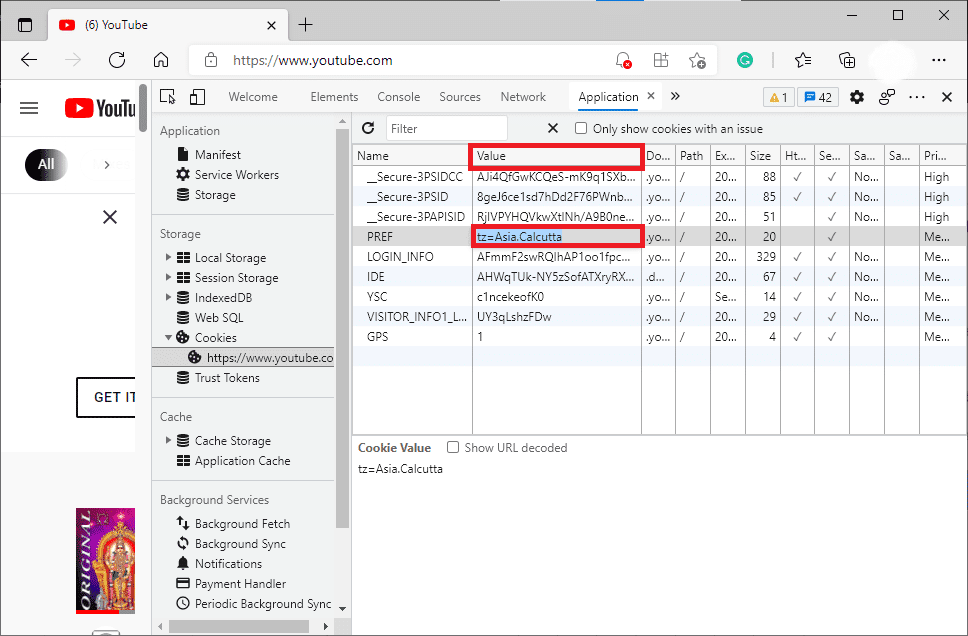Collapse the Cookies tree node
968x636 pixels.
(x=168, y=337)
